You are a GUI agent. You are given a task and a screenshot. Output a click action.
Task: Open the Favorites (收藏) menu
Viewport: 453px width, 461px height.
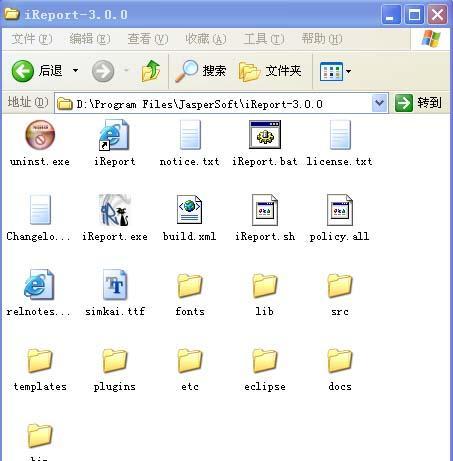pos(206,39)
